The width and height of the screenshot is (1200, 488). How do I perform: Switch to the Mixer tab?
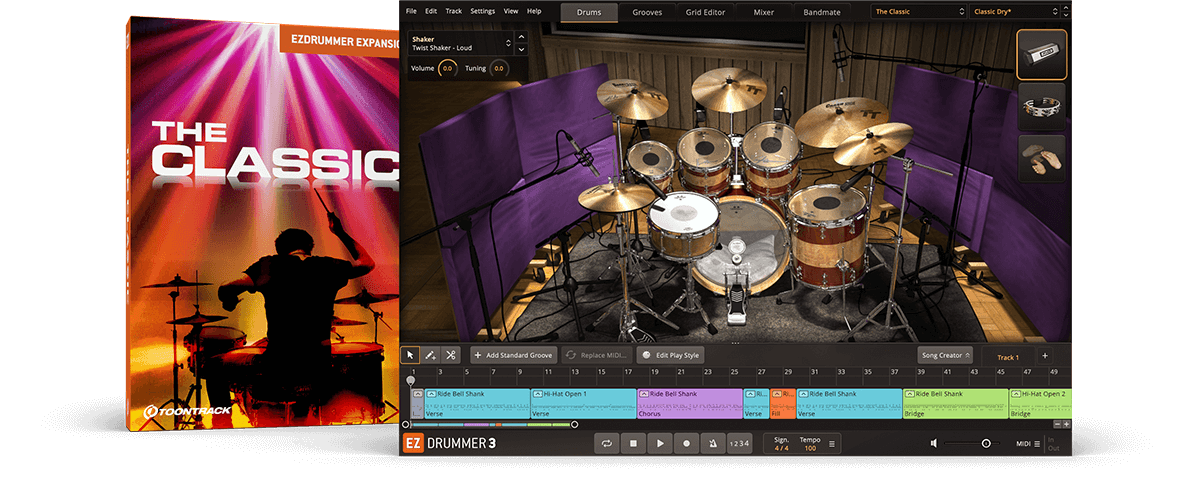pos(765,12)
